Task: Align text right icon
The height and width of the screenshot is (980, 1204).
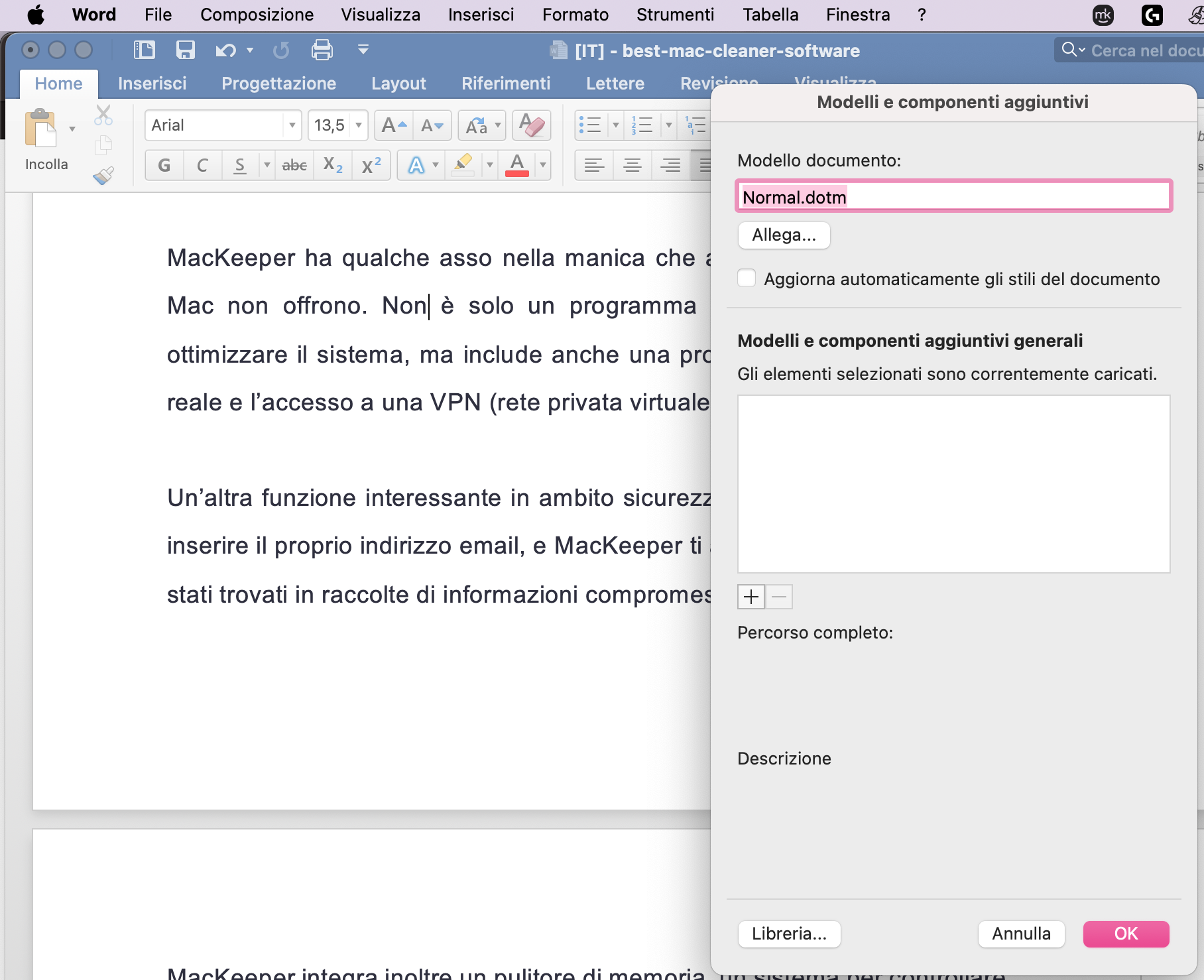Action: tap(671, 165)
